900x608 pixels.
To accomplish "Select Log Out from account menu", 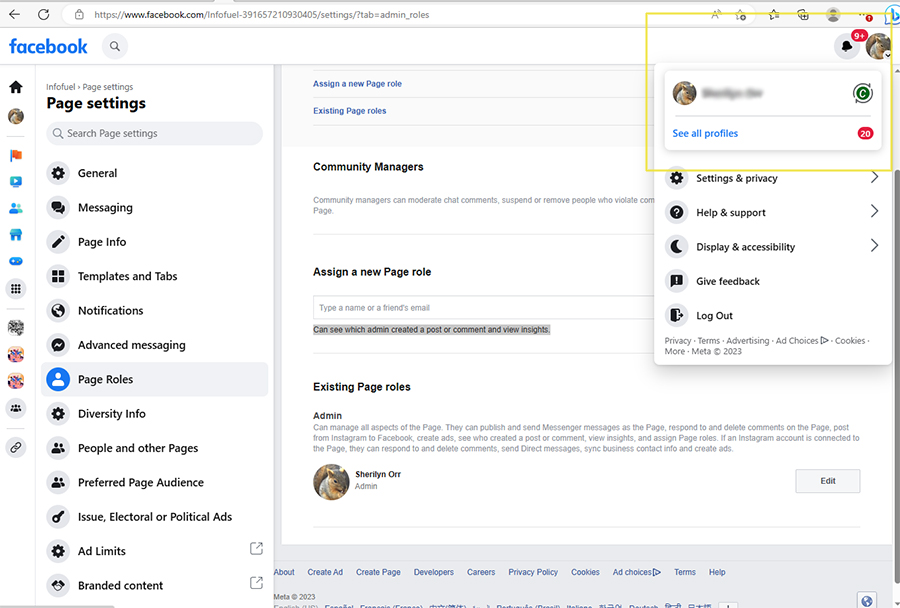I will click(714, 315).
